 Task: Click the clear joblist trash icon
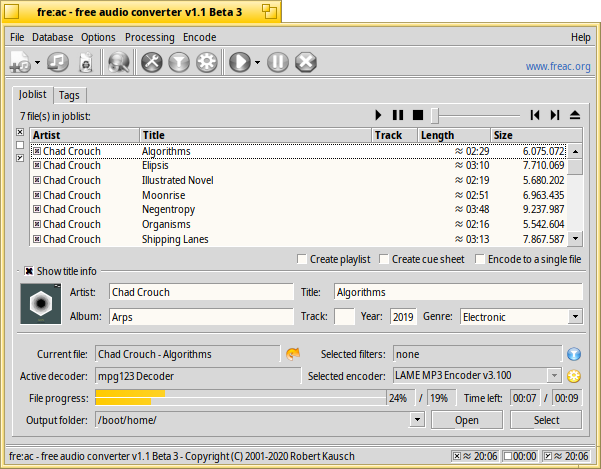click(86, 62)
